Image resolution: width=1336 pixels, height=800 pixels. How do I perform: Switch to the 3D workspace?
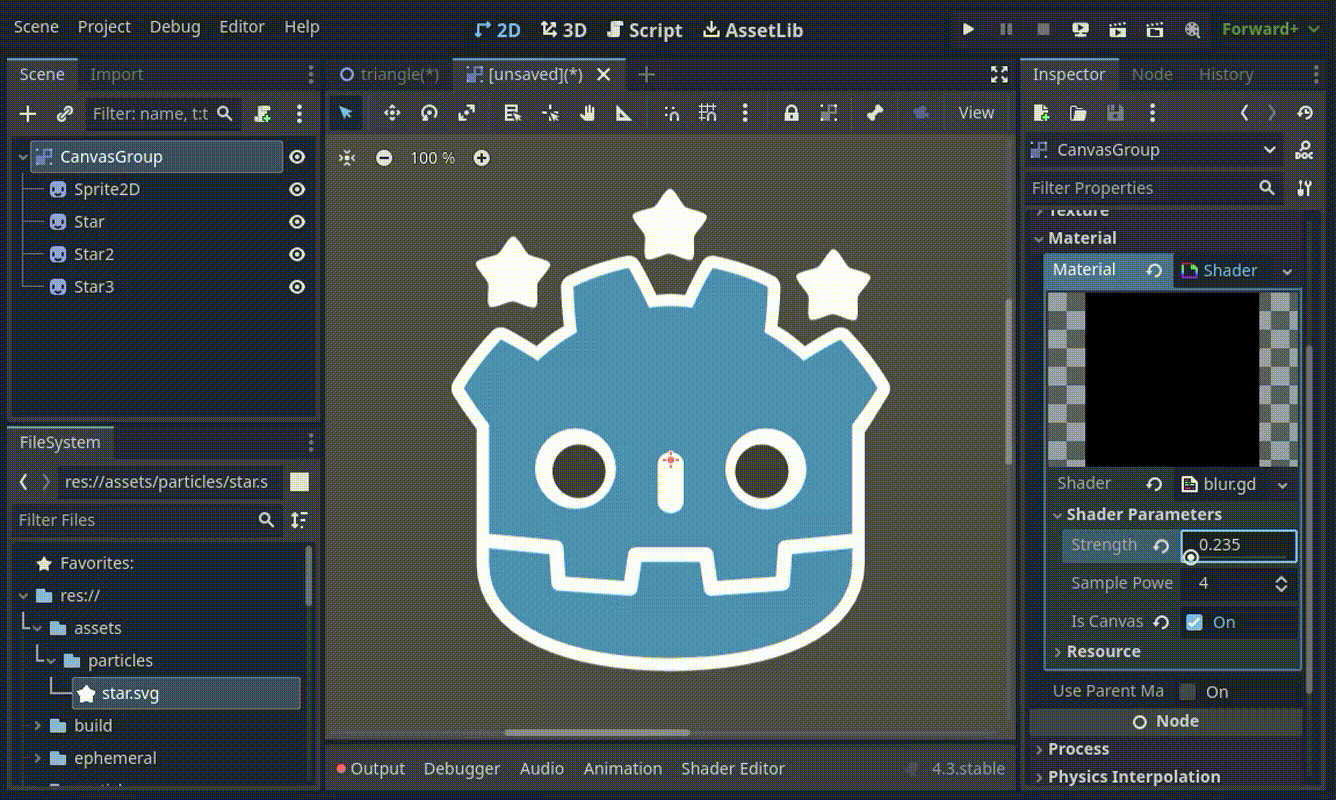pyautogui.click(x=564, y=30)
